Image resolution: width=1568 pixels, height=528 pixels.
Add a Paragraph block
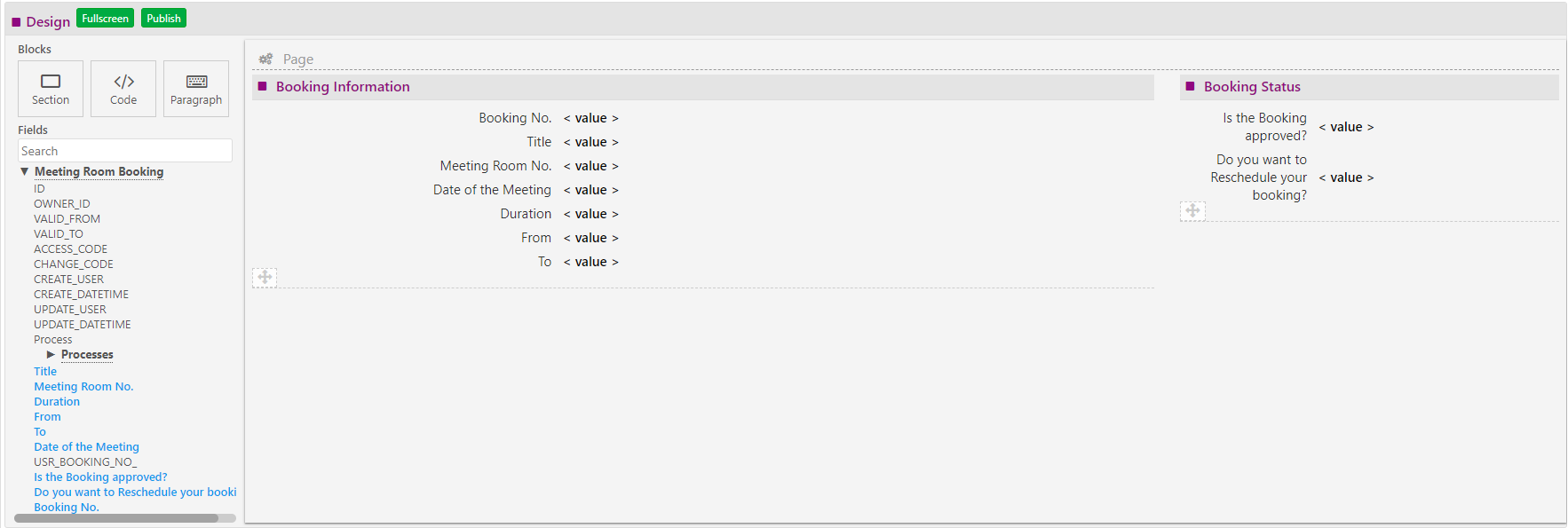(x=195, y=88)
